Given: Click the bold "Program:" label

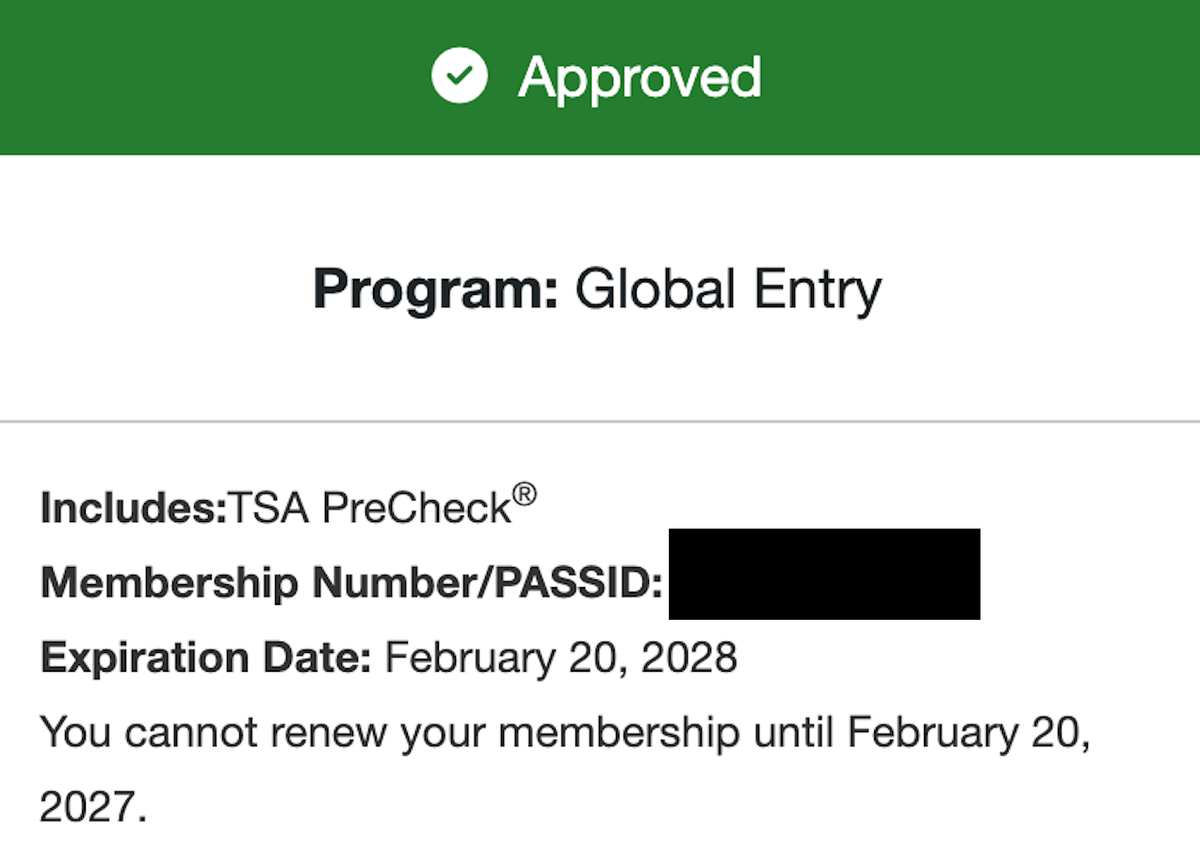Looking at the screenshot, I should pyautogui.click(x=436, y=290).
